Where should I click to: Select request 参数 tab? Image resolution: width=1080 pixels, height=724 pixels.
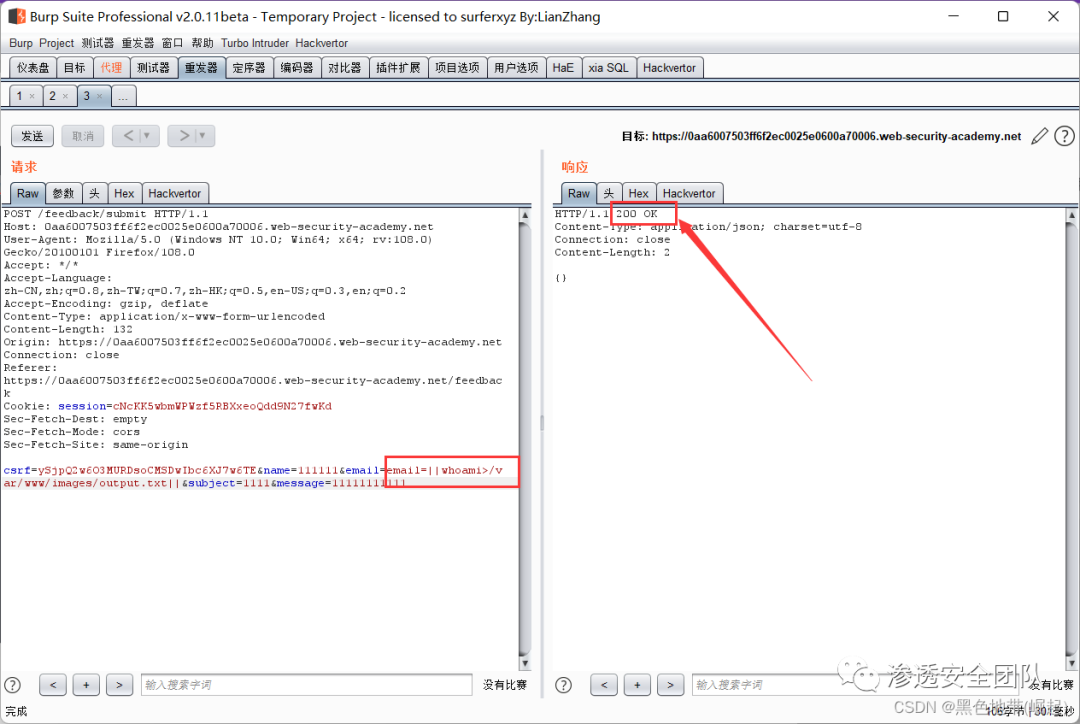(x=63, y=194)
